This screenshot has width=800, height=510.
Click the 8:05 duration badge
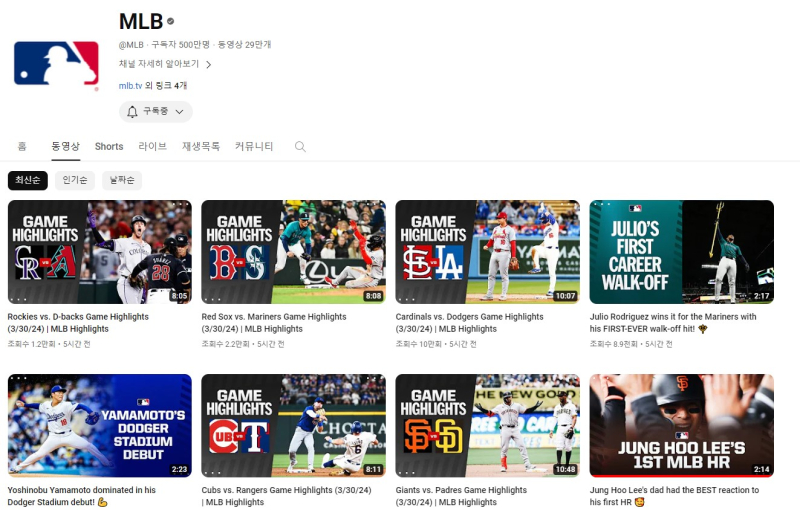pyautogui.click(x=179, y=296)
